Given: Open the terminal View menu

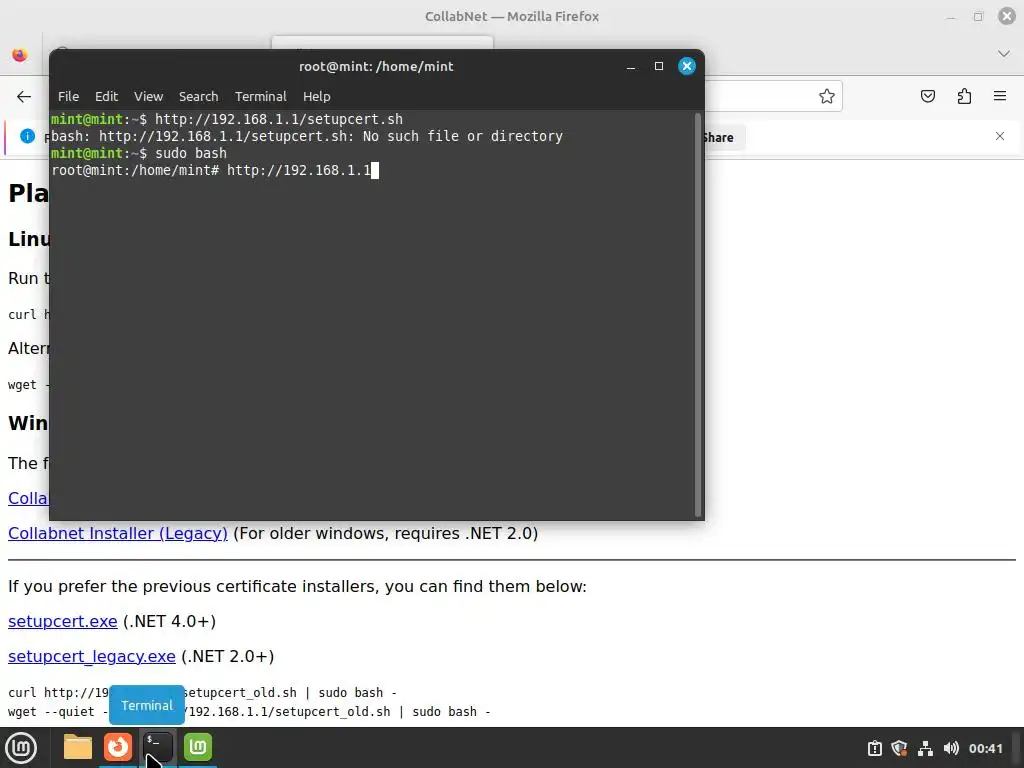Looking at the screenshot, I should [148, 97].
